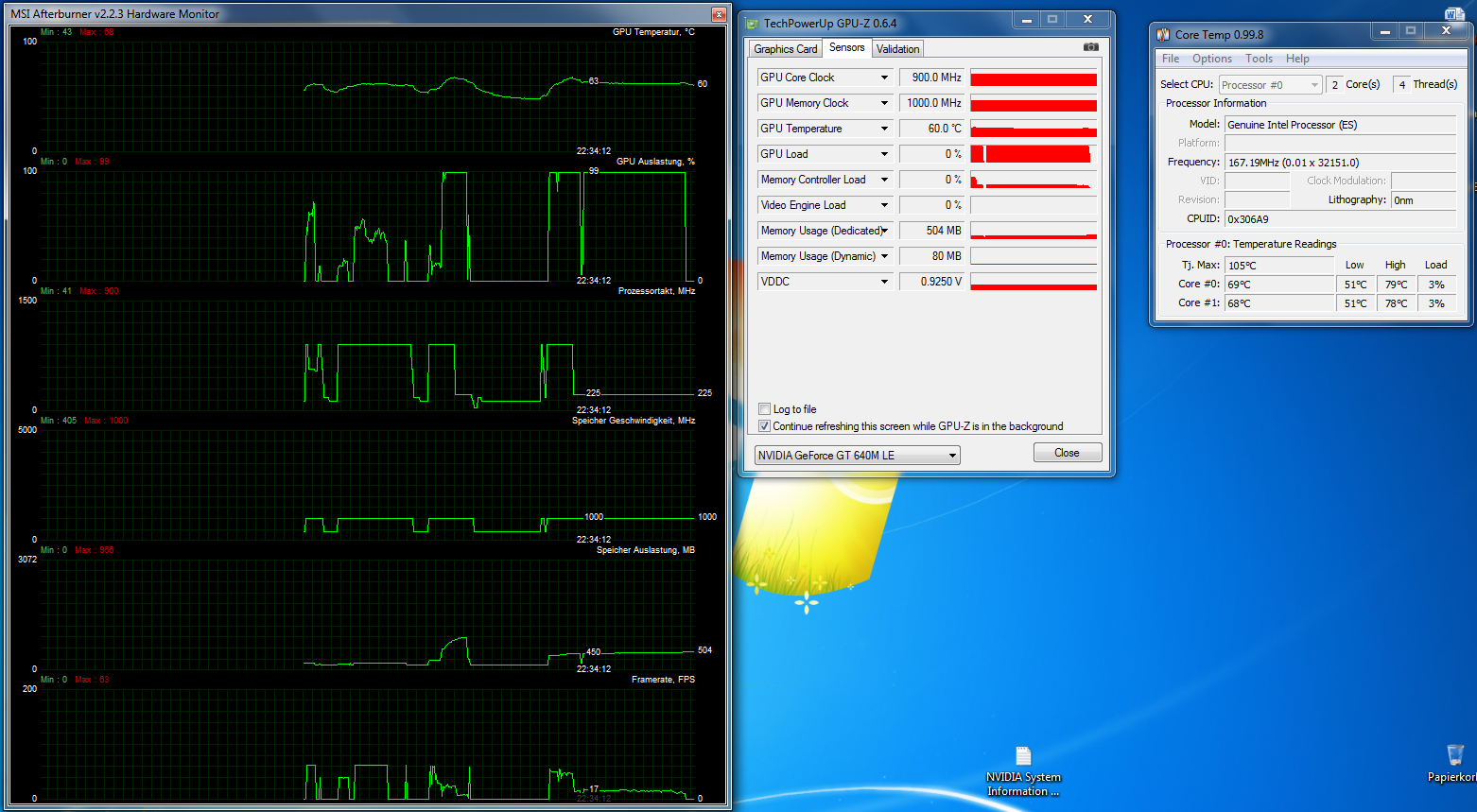This screenshot has height=812, width=1477.
Task: Click the 80 MB dynamic memory value
Action: coord(932,256)
